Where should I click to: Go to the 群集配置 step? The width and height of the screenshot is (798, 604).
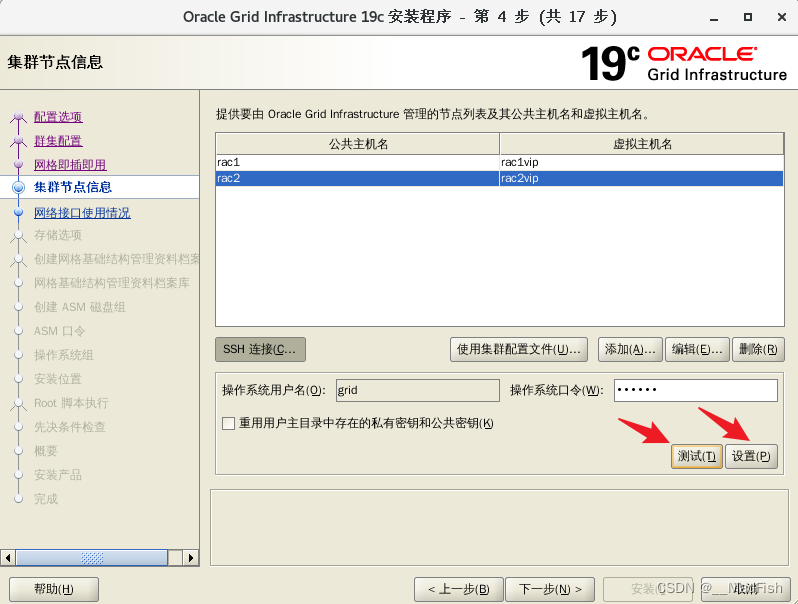58,141
